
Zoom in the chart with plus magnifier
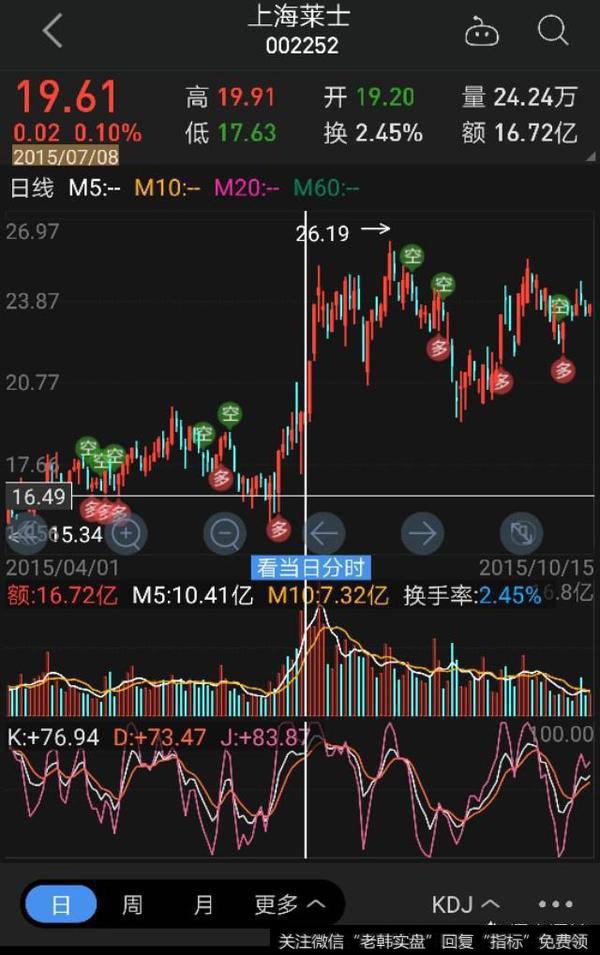tap(126, 534)
